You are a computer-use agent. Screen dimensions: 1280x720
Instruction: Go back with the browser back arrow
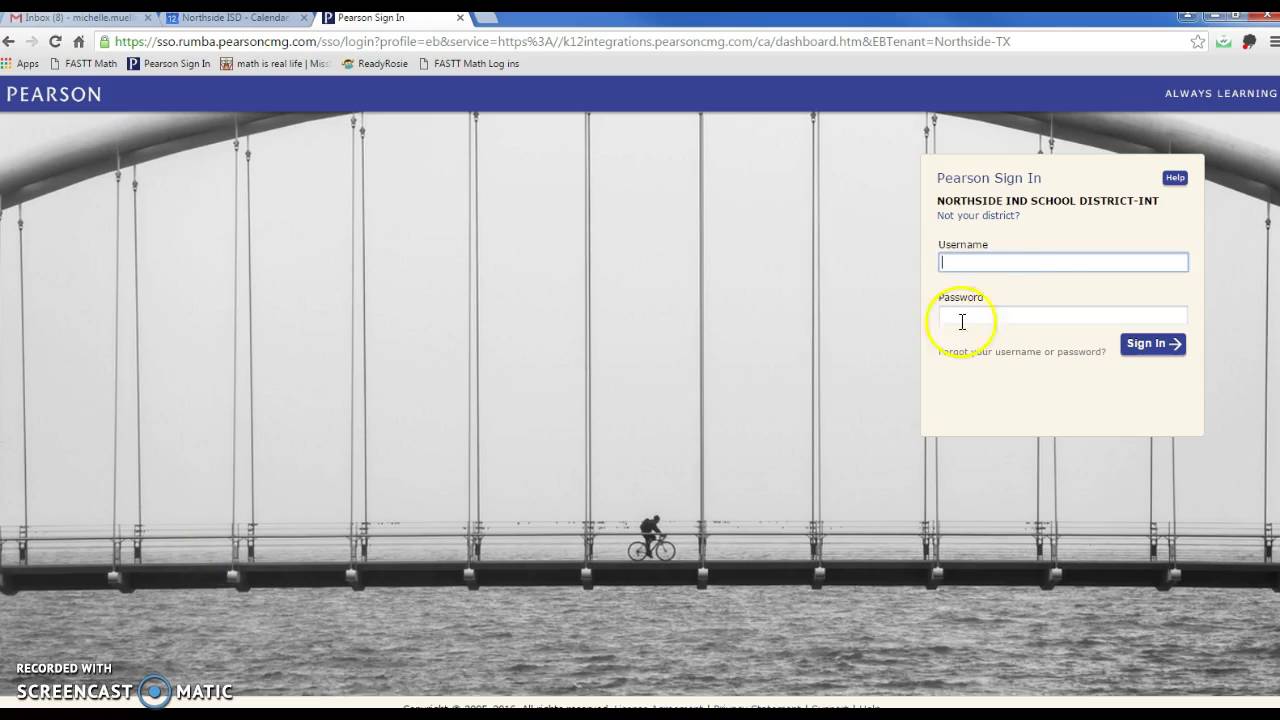coord(9,41)
